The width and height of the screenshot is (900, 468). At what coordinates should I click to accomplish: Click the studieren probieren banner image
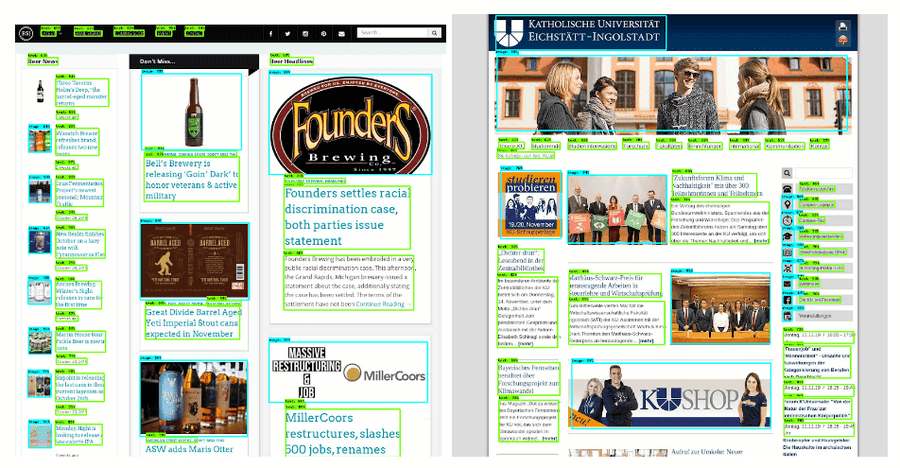coord(531,205)
